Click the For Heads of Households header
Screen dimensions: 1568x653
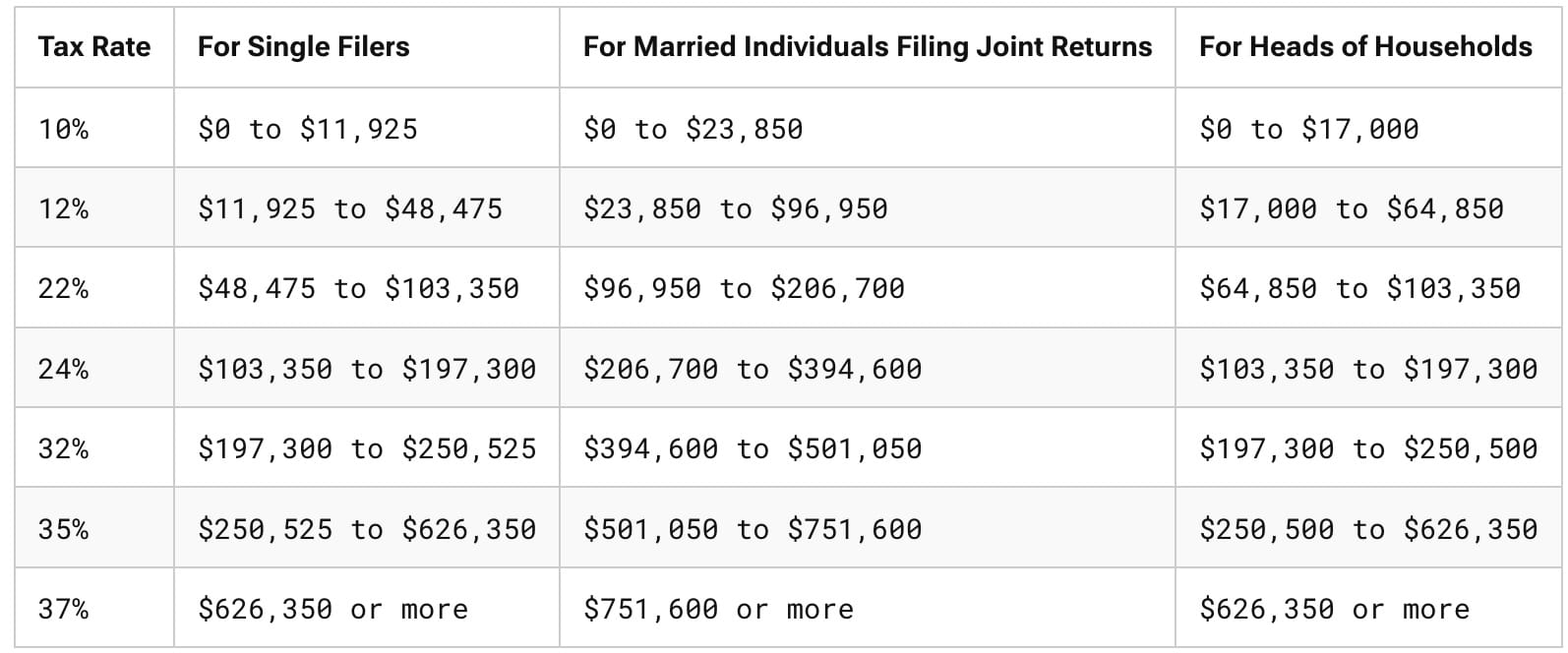point(1365,46)
